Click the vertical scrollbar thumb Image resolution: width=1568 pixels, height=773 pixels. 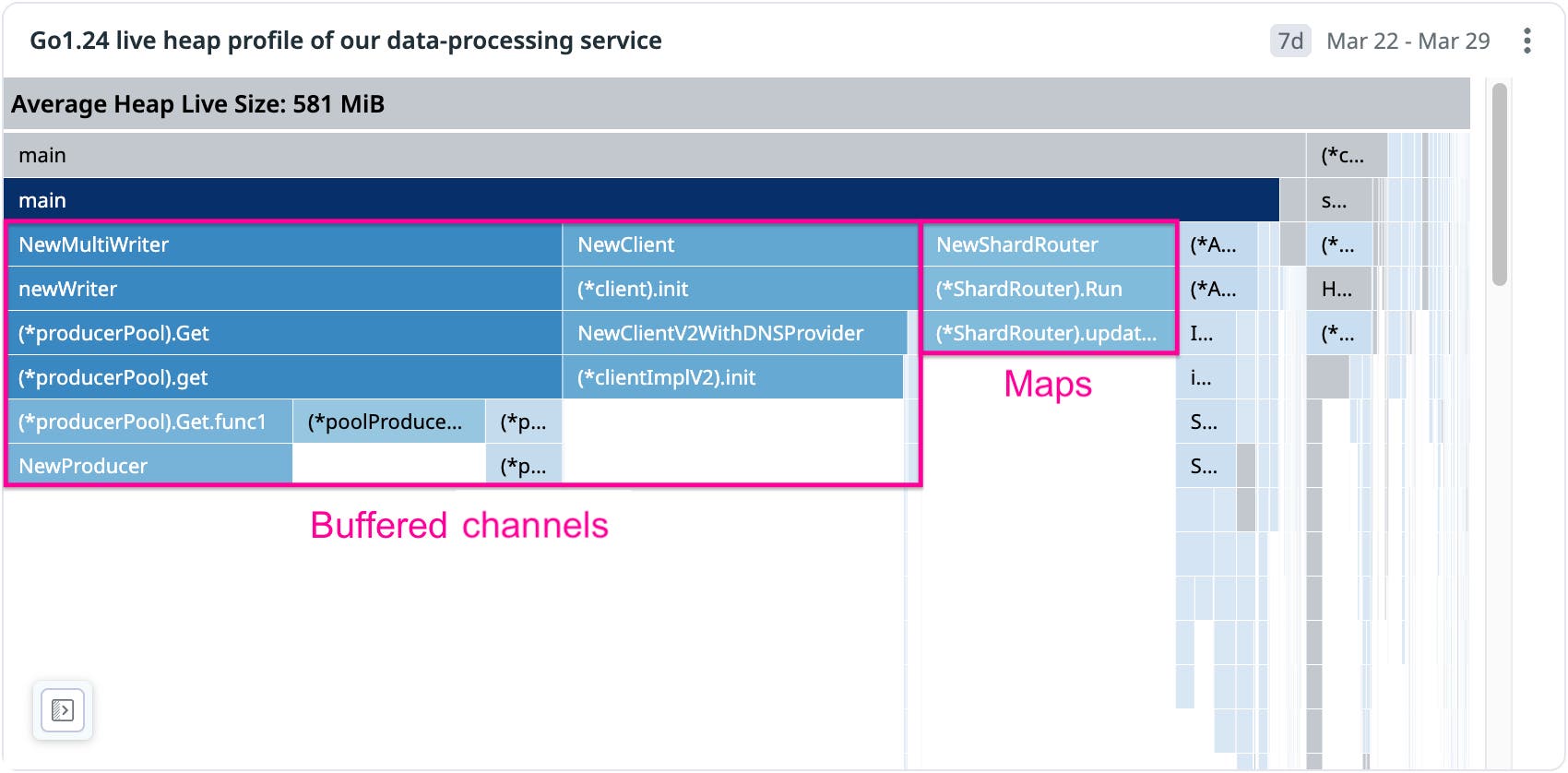click(1500, 184)
